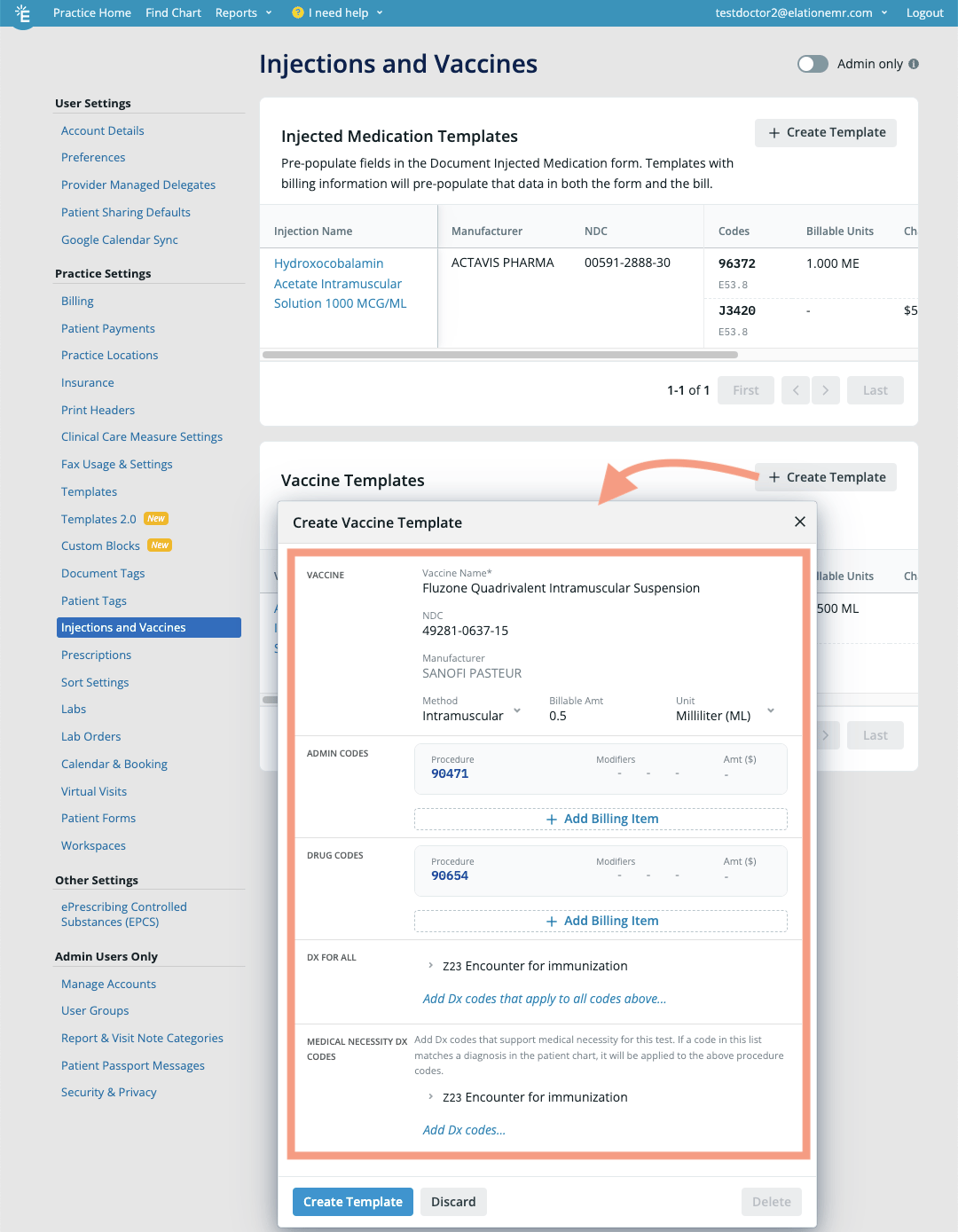The width and height of the screenshot is (958, 1232).
Task: Open Patient Passport Messages
Action: coord(133,1065)
